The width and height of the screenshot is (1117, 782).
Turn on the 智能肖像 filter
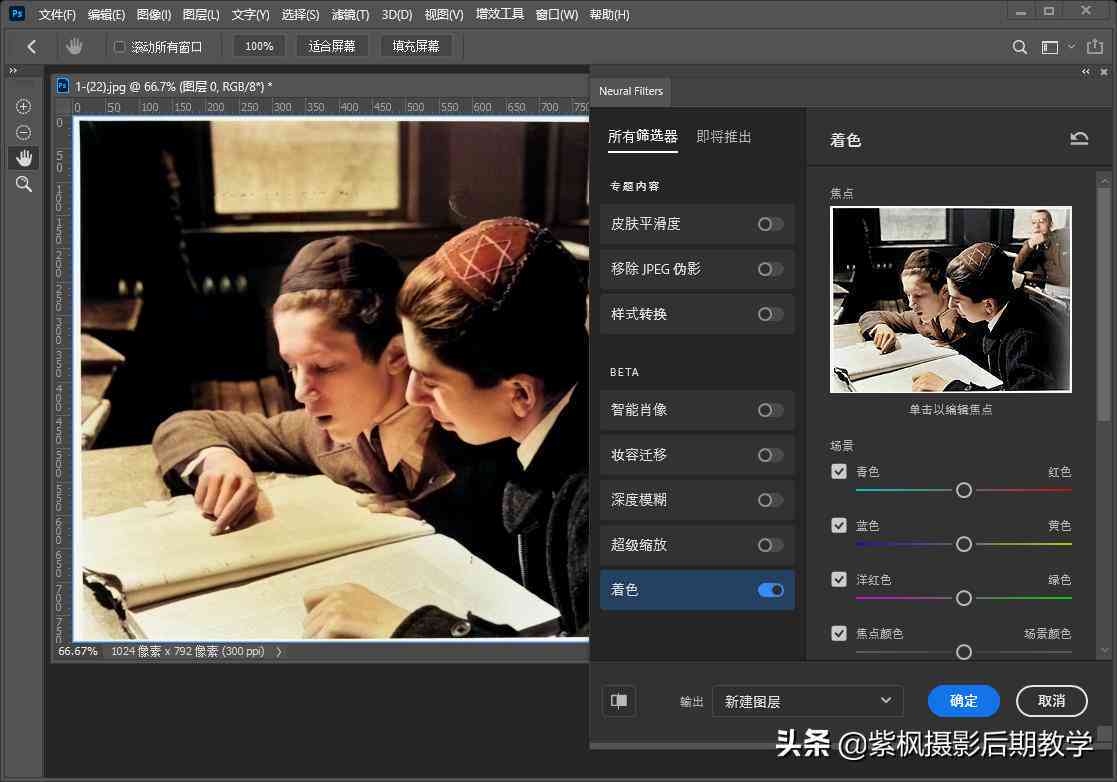[770, 410]
